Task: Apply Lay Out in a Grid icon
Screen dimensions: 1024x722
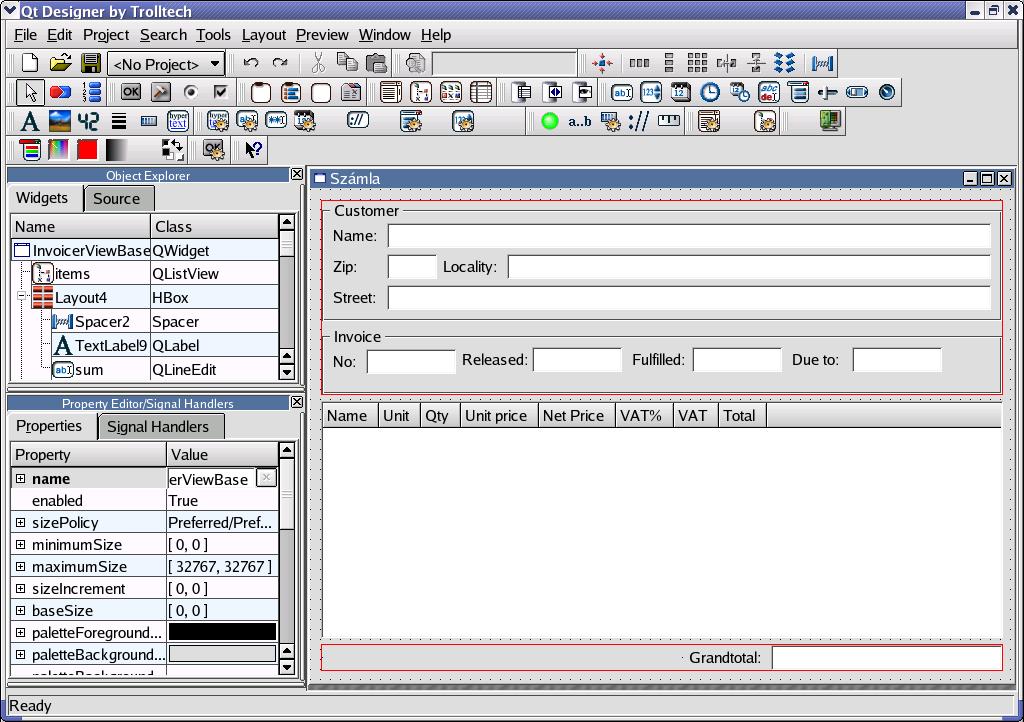Action: click(697, 63)
